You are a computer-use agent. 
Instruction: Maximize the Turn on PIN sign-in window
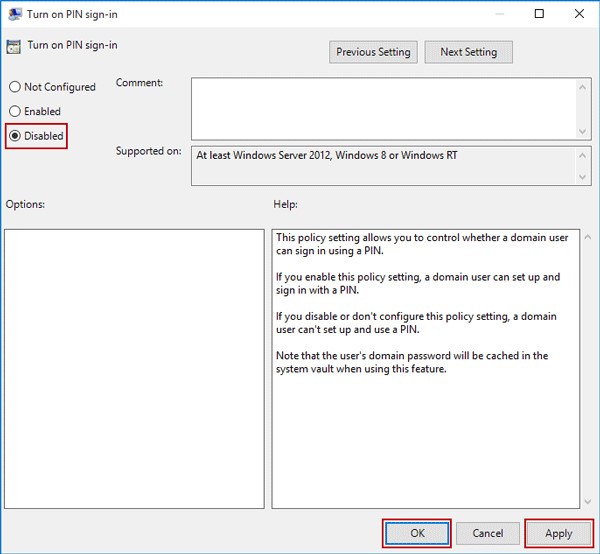tap(540, 14)
